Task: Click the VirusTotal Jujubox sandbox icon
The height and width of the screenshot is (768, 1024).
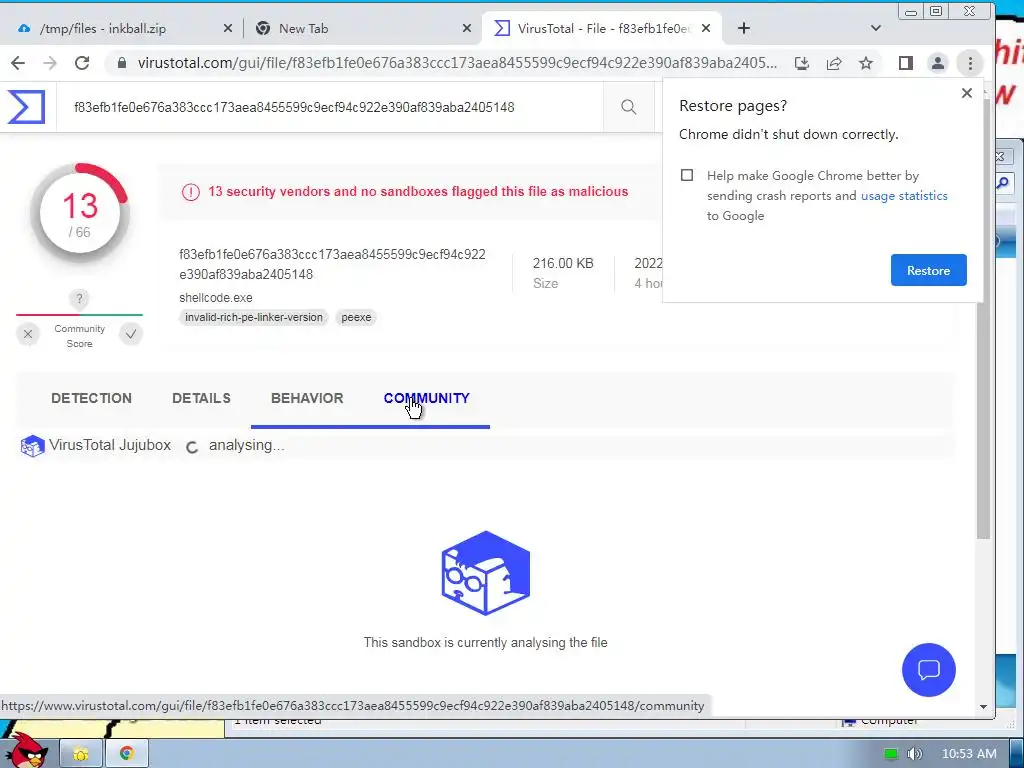Action: 33,446
